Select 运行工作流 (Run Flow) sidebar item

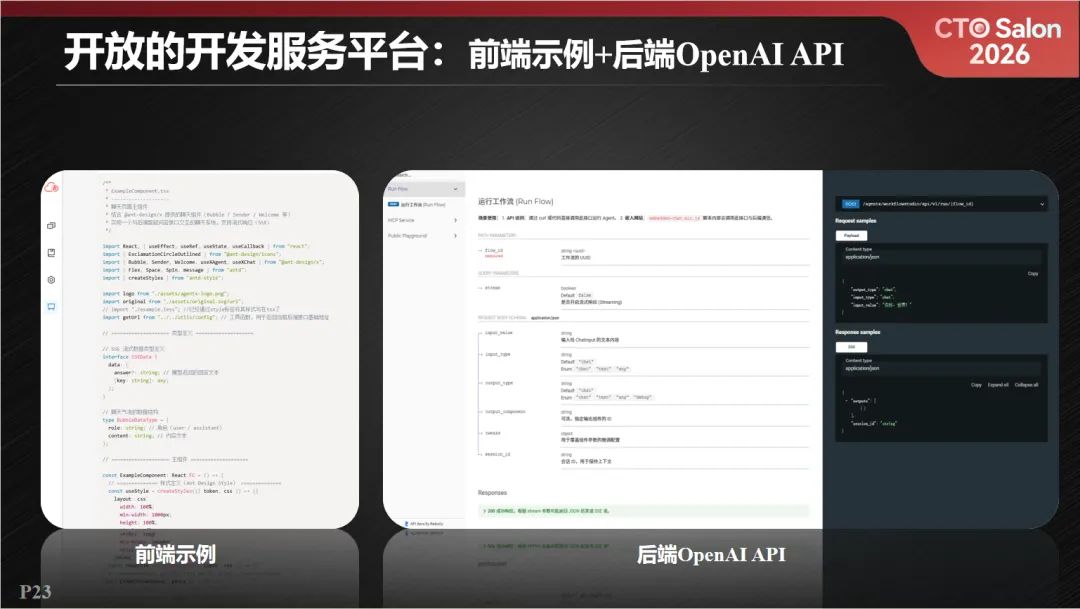pos(423,205)
